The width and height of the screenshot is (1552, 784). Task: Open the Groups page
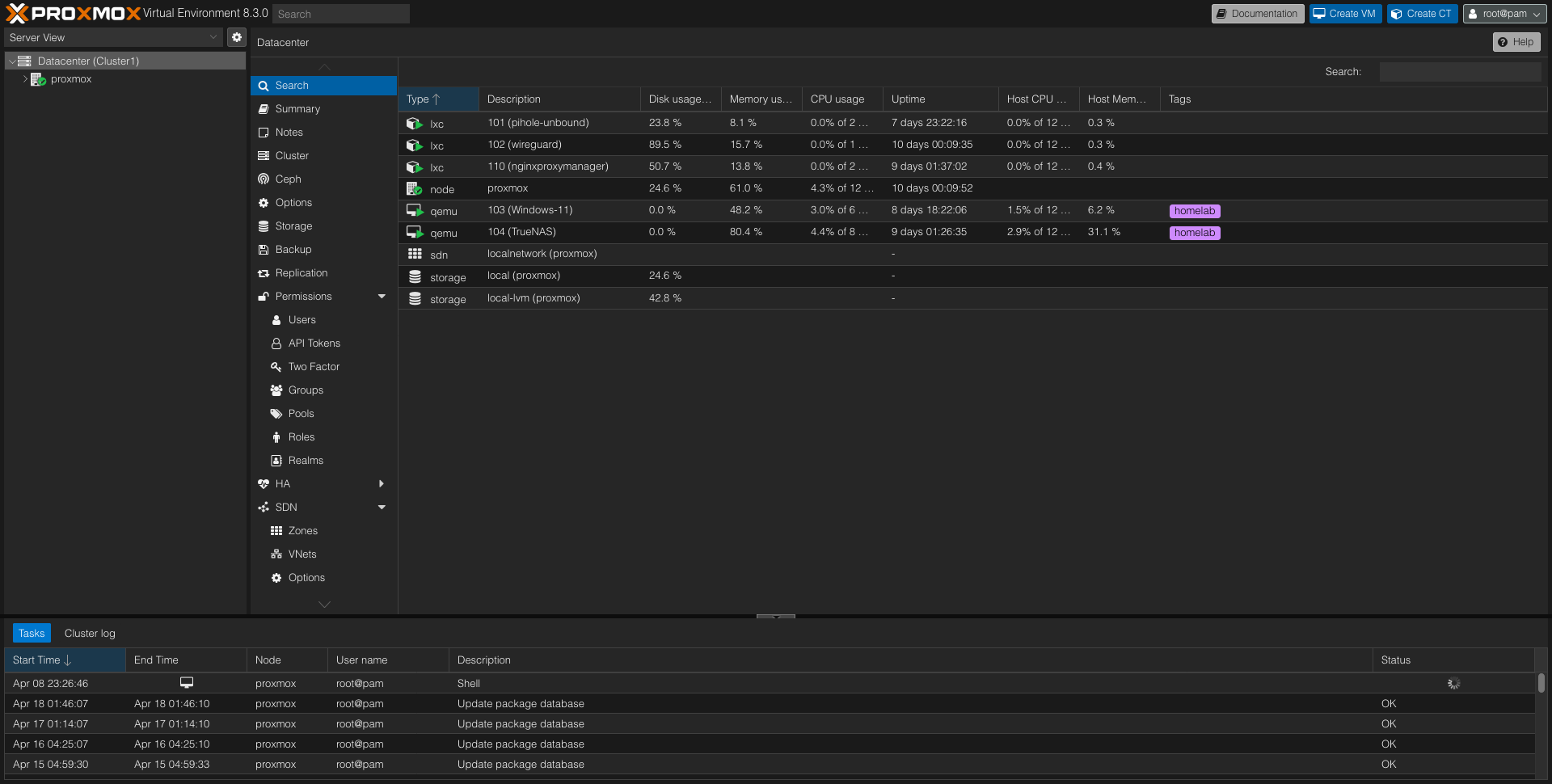tap(323, 390)
